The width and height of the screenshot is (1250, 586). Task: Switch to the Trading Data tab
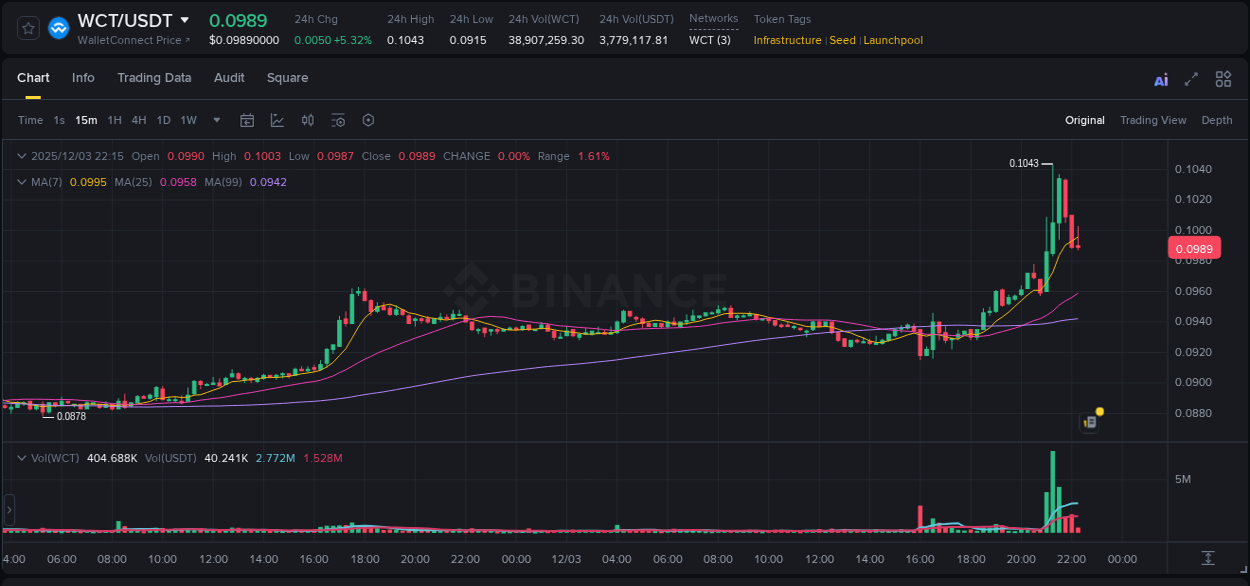tap(154, 77)
